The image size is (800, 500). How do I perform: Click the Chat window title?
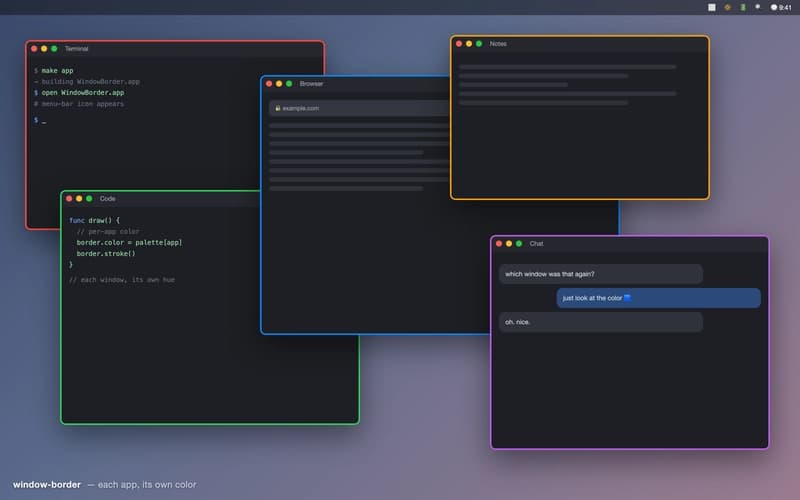pyautogui.click(x=537, y=244)
